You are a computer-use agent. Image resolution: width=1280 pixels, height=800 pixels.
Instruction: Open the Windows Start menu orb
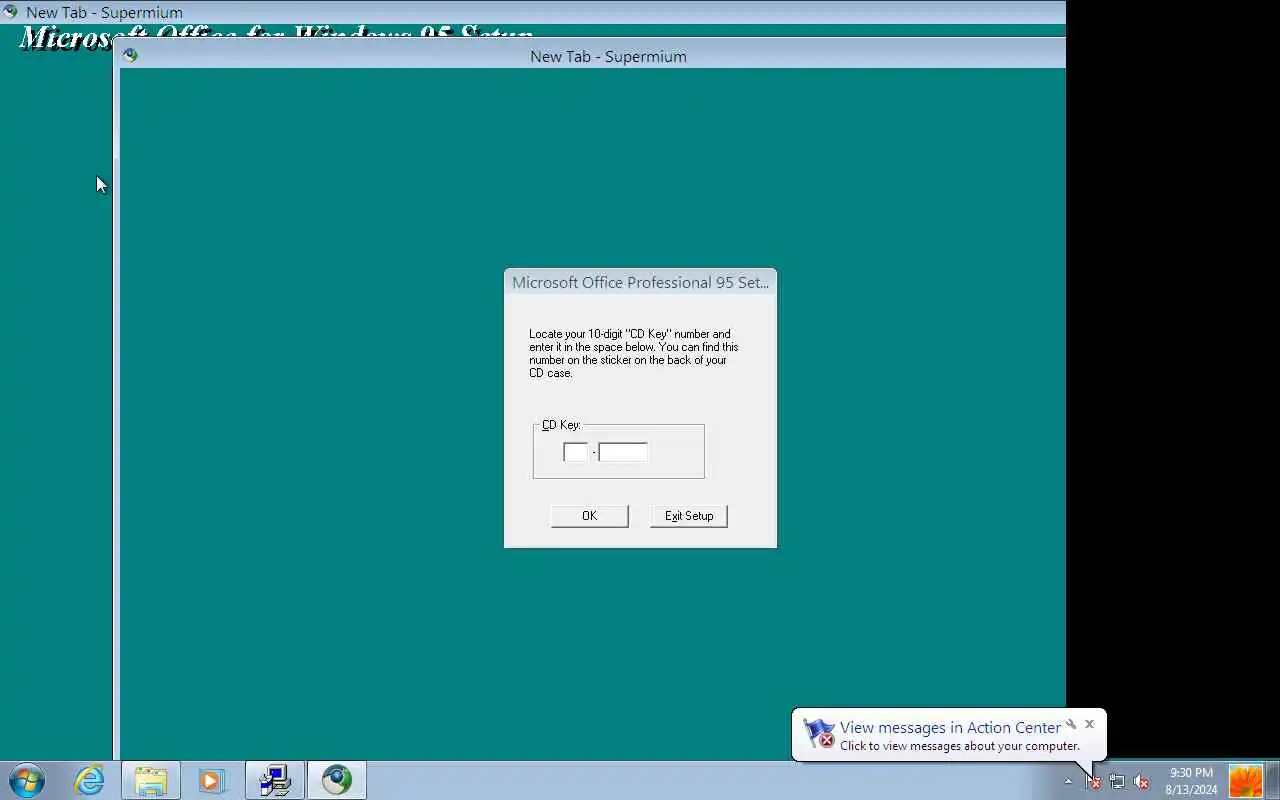point(27,780)
